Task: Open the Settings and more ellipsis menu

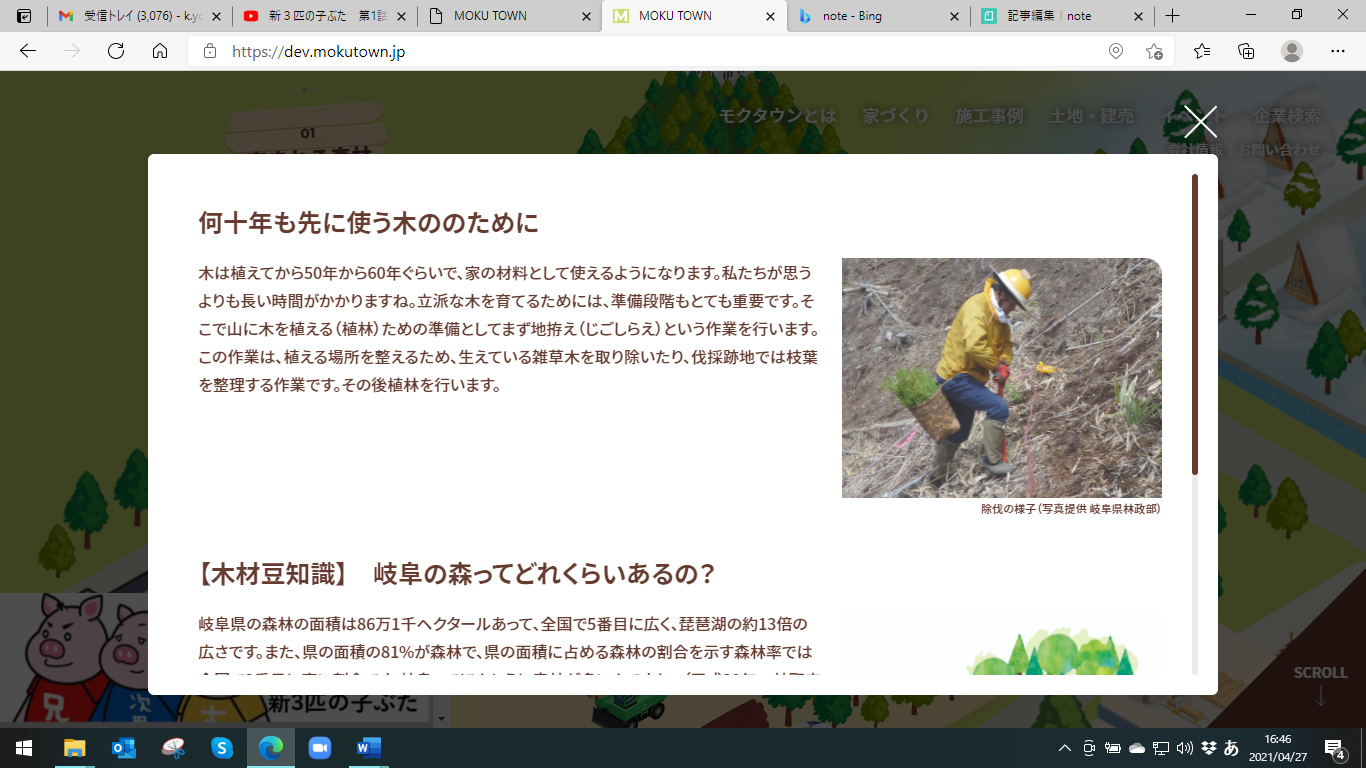Action: (1337, 51)
